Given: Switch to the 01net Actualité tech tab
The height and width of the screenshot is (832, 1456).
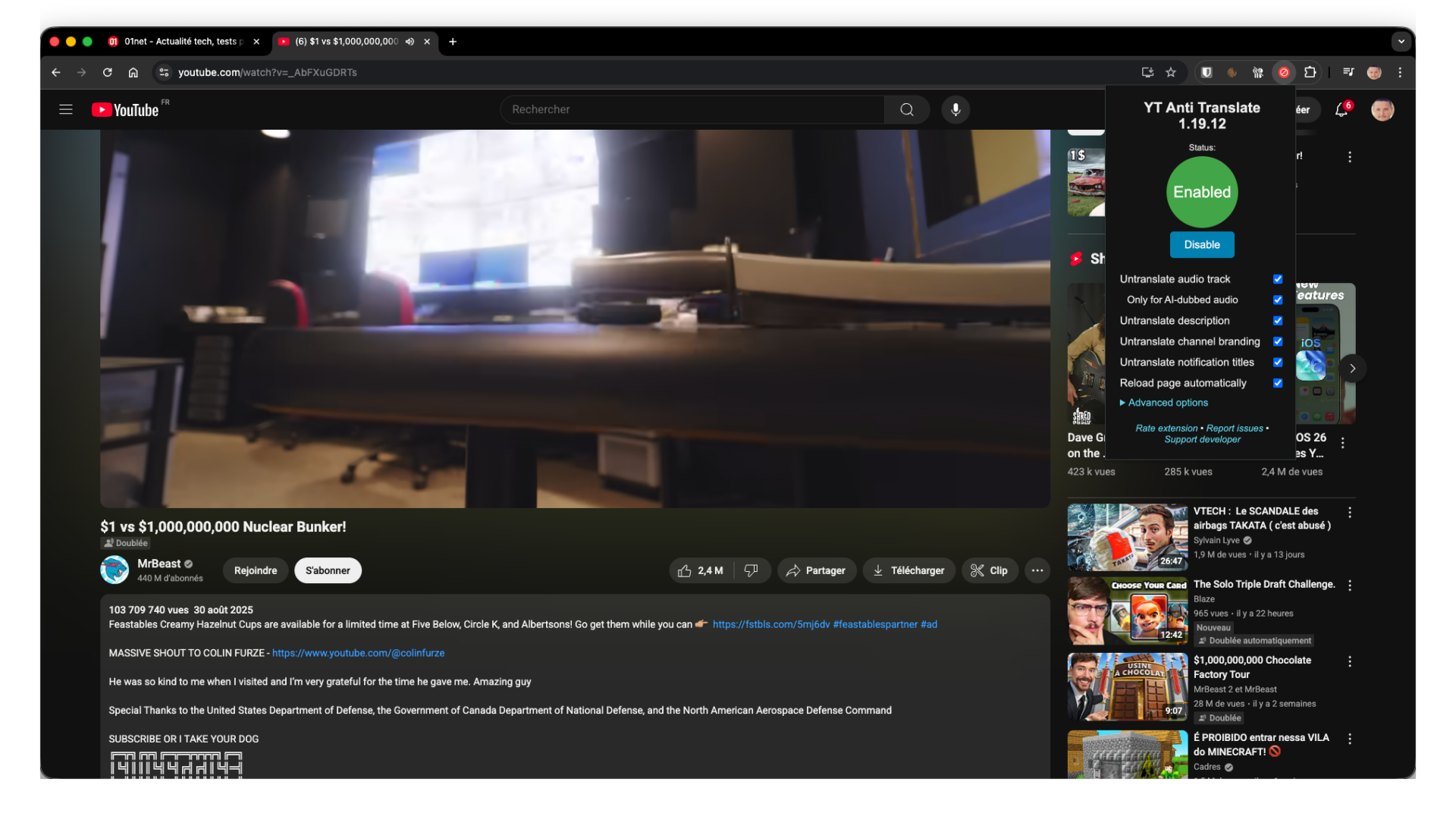Looking at the screenshot, I should click(x=182, y=42).
